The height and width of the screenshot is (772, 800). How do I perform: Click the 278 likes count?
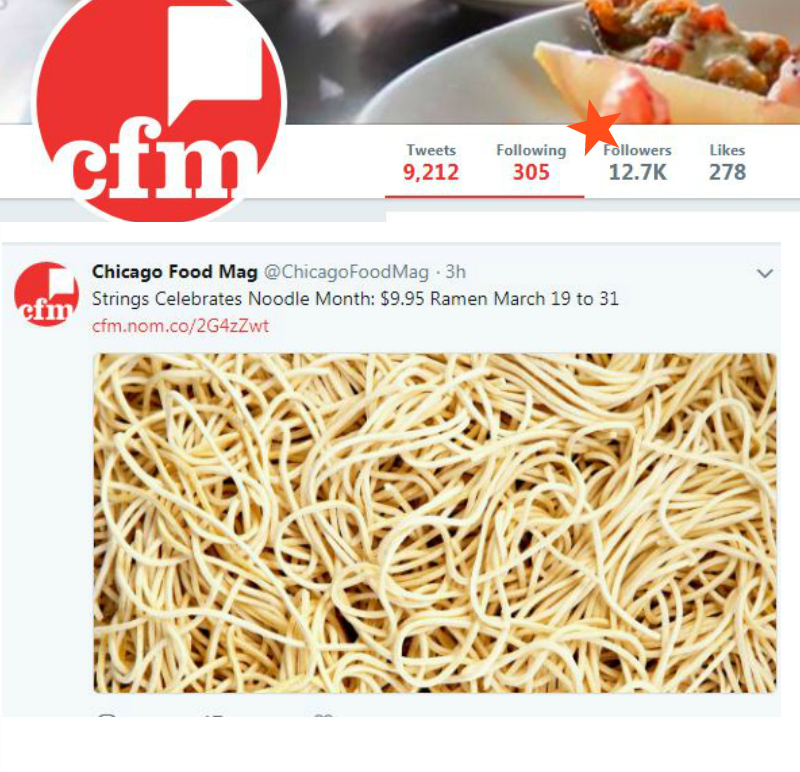[x=727, y=172]
